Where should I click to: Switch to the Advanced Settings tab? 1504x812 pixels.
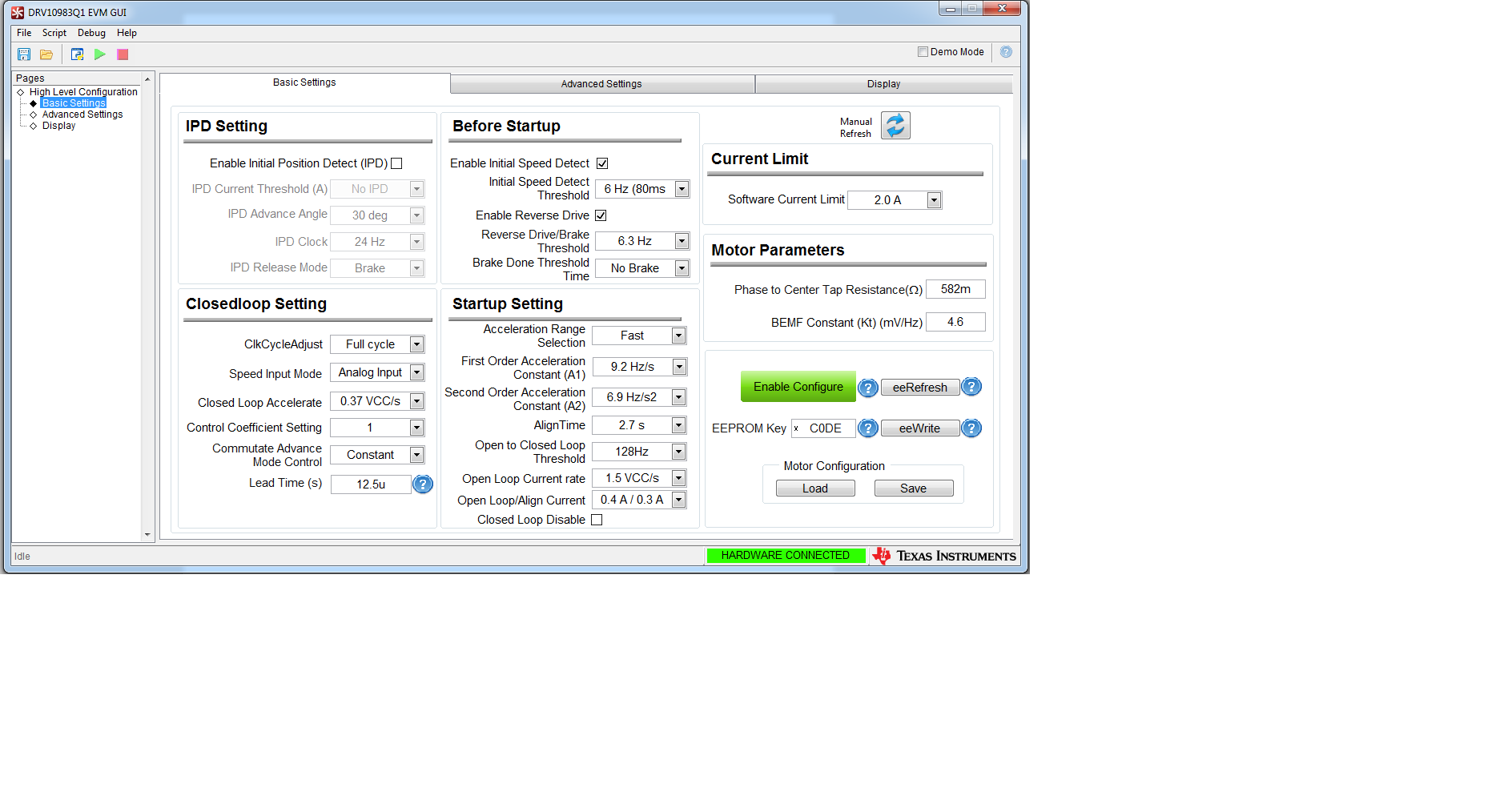pos(602,84)
